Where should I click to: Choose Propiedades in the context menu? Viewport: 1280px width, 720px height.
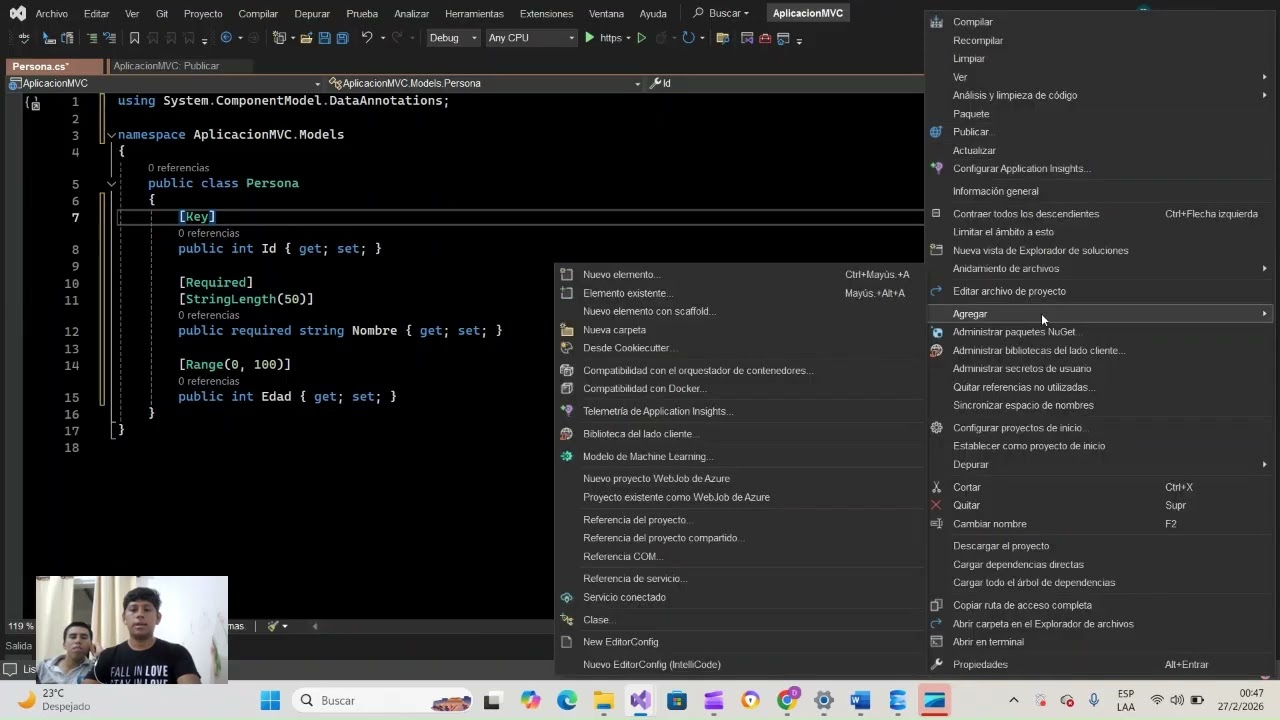1100,665
